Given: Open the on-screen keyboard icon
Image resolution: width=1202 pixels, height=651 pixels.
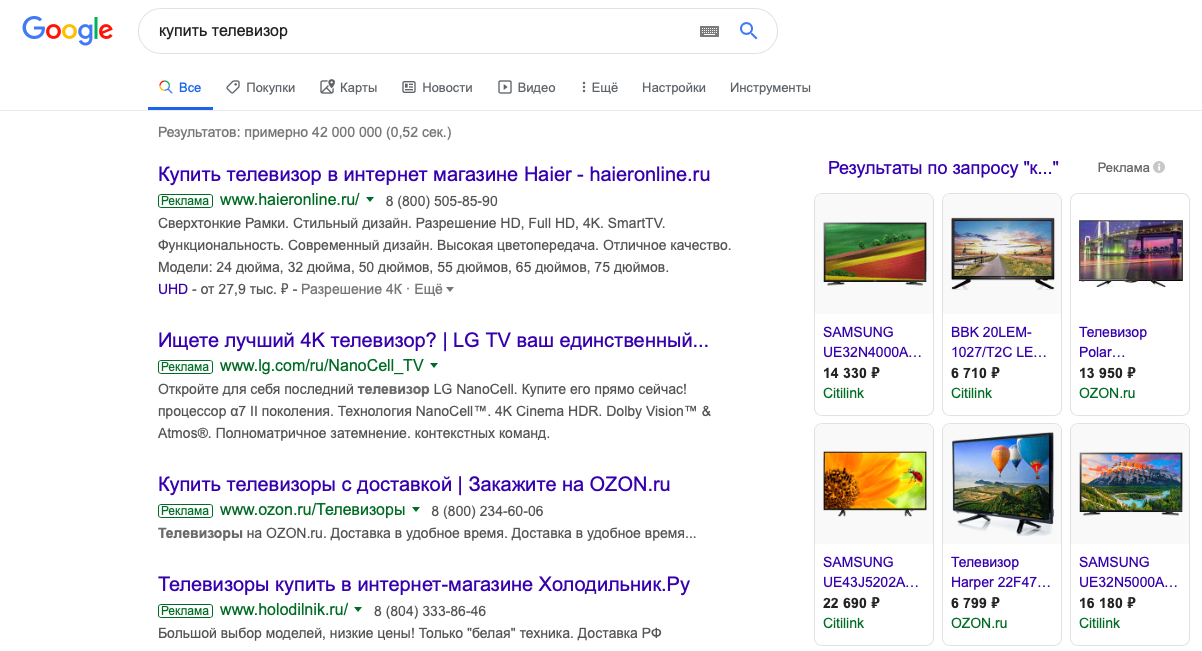Looking at the screenshot, I should (x=709, y=31).
